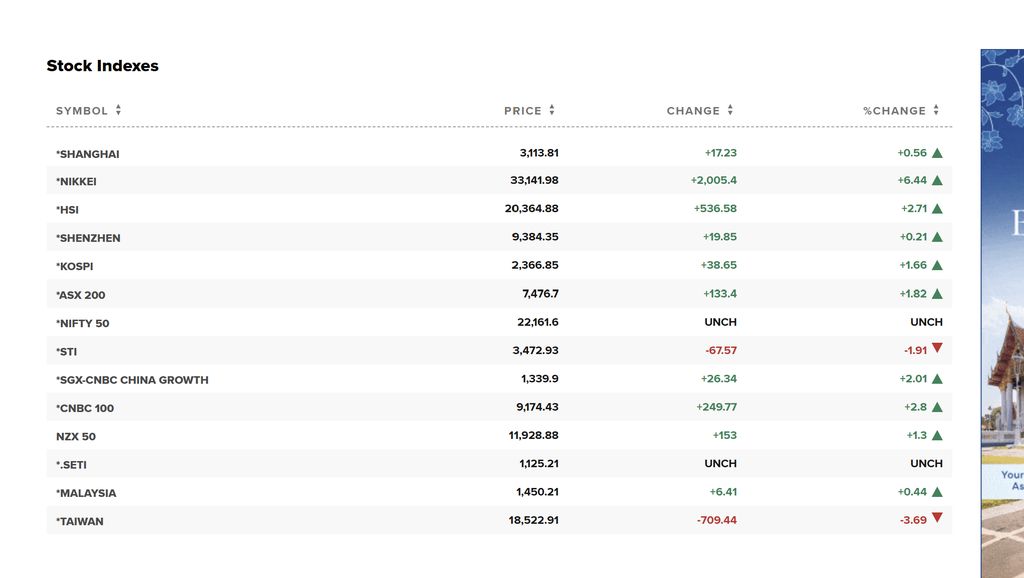This screenshot has width=1024, height=578.
Task: Sort table by the SYMBOL column arrows
Action: click(118, 111)
